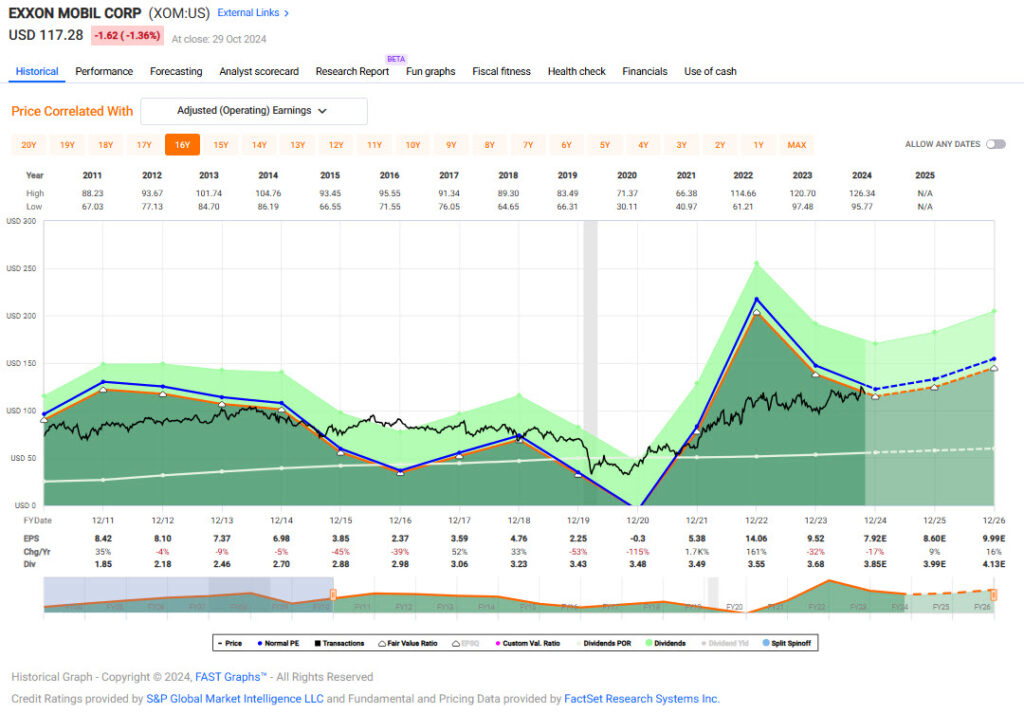Open the Performance tab

click(x=104, y=71)
